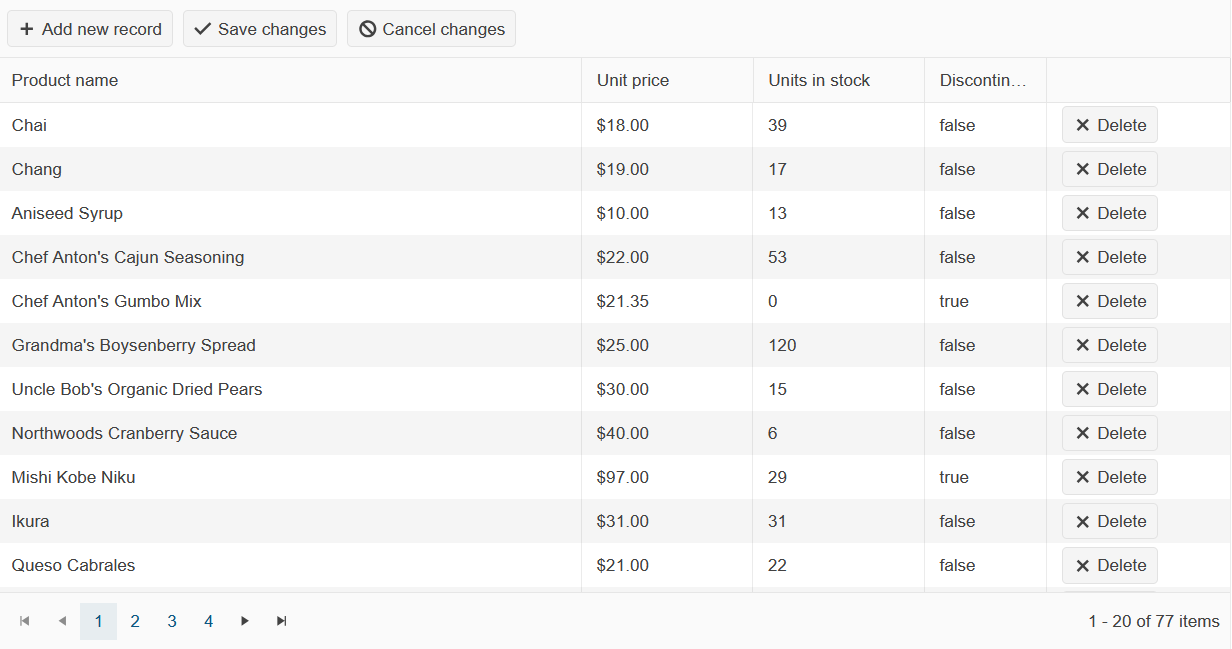Click Units in stock column header
Image resolution: width=1232 pixels, height=649 pixels.
click(819, 80)
